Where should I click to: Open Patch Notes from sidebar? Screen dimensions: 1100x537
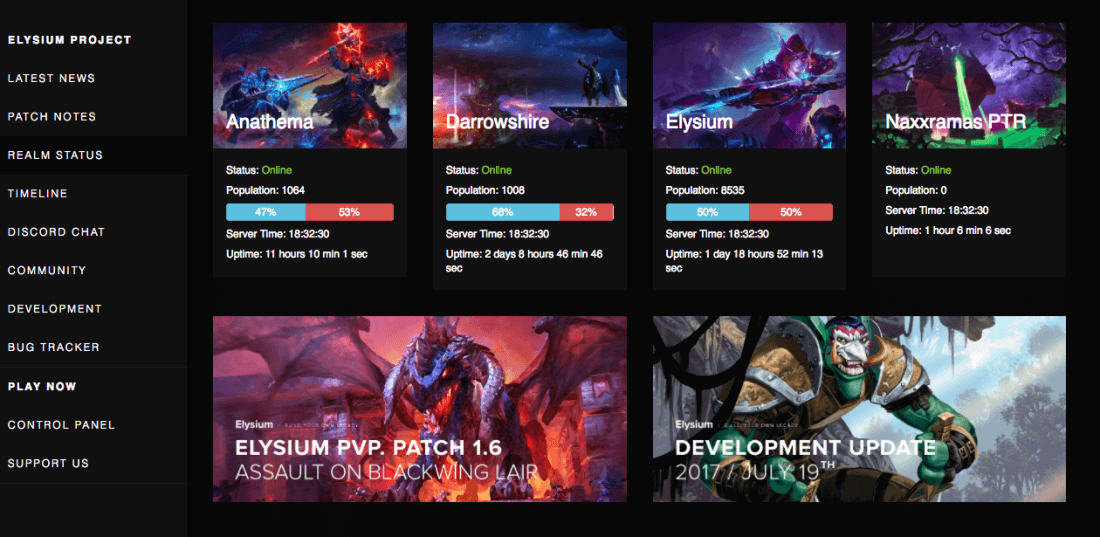pyautogui.click(x=52, y=117)
